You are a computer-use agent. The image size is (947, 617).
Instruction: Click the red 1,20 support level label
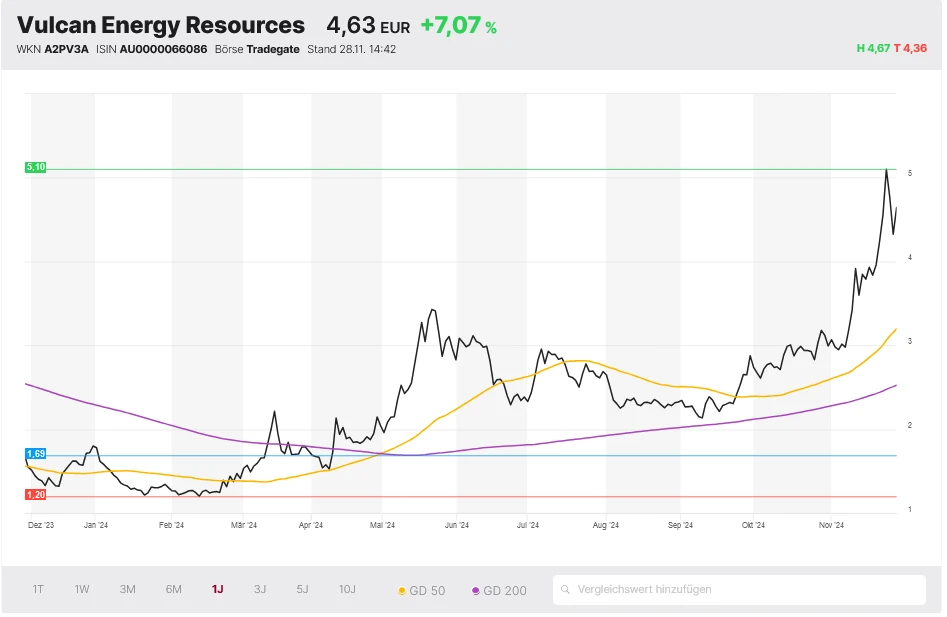click(33, 493)
